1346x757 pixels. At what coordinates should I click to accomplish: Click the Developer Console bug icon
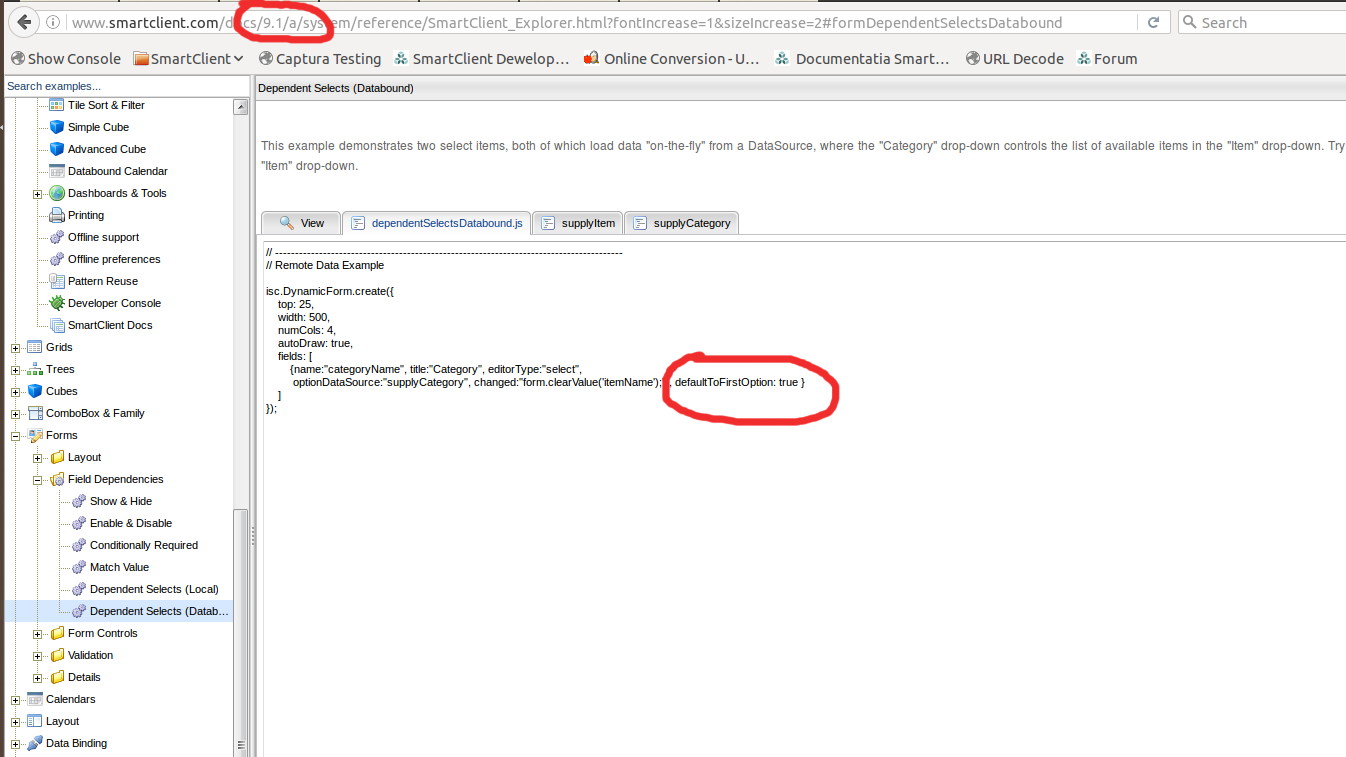57,303
